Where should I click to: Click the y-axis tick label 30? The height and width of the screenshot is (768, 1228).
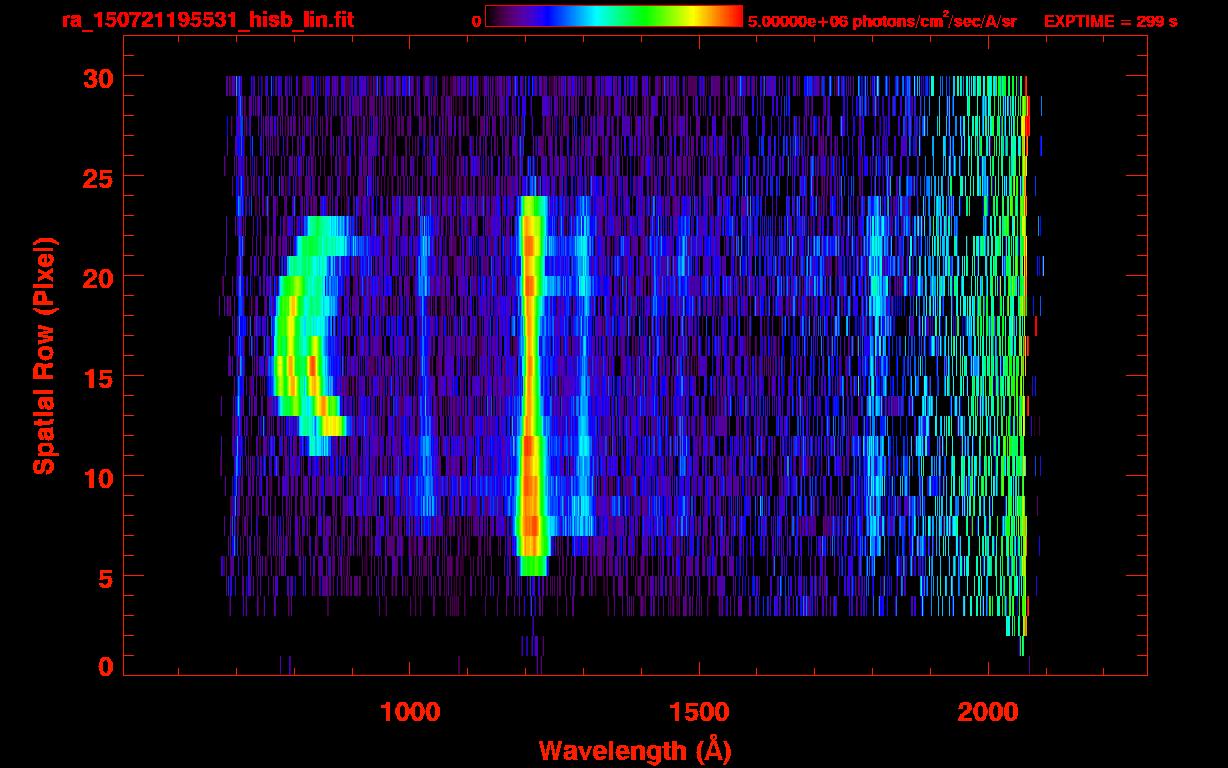[97, 77]
